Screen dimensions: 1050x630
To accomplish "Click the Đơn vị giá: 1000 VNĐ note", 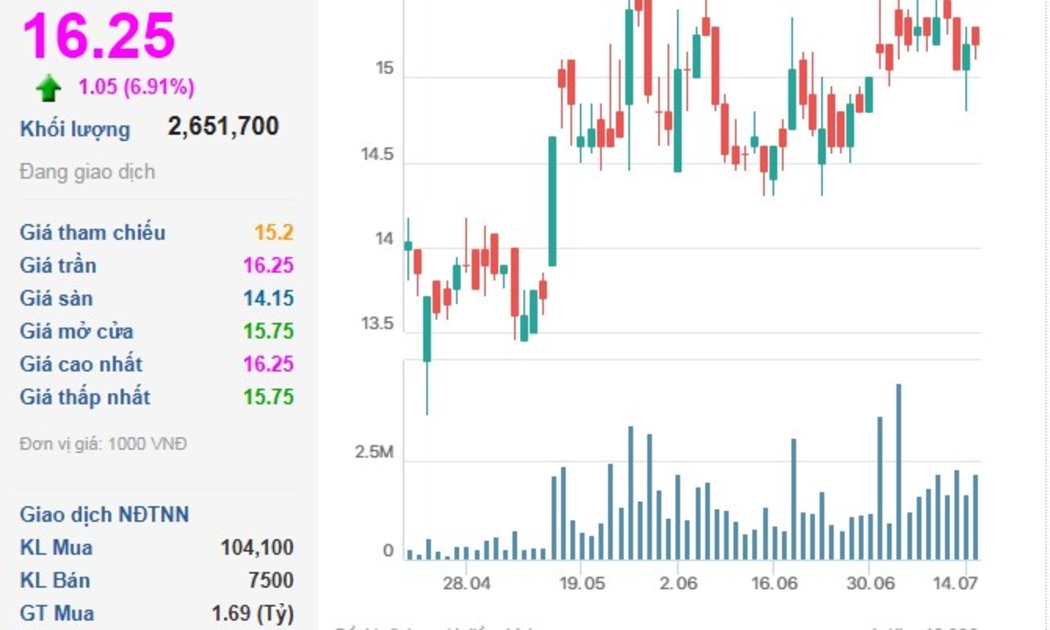I will pos(103,444).
